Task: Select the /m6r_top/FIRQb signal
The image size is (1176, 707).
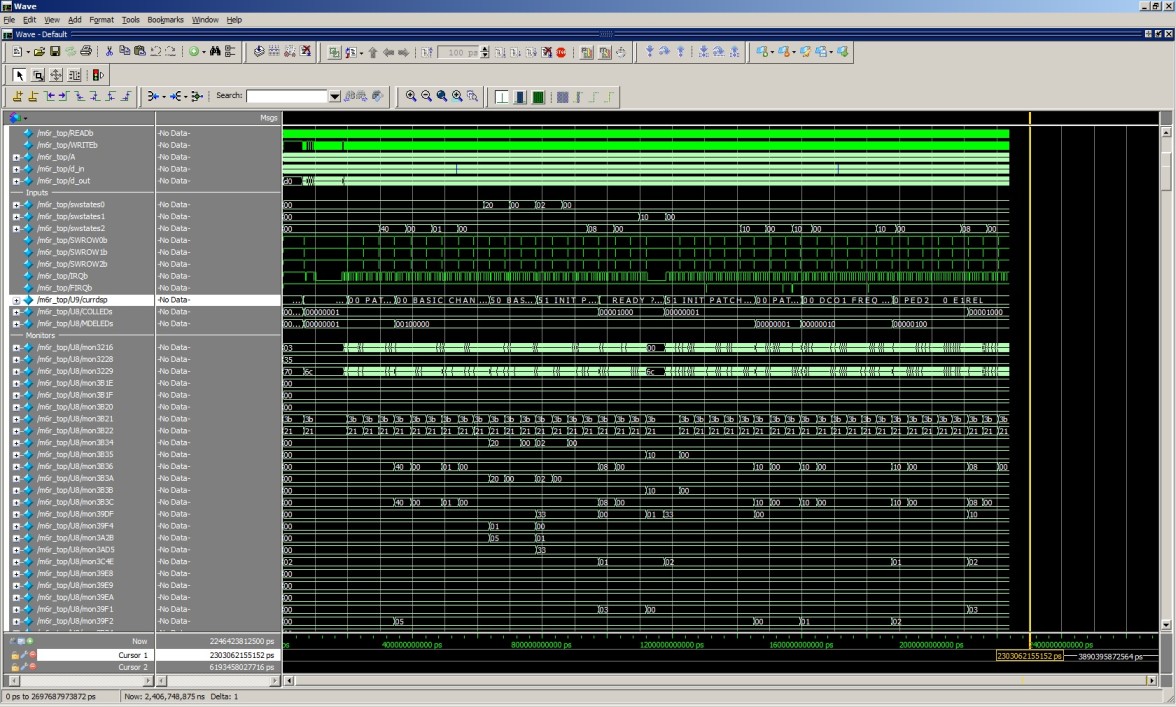Action: pyautogui.click(x=64, y=288)
